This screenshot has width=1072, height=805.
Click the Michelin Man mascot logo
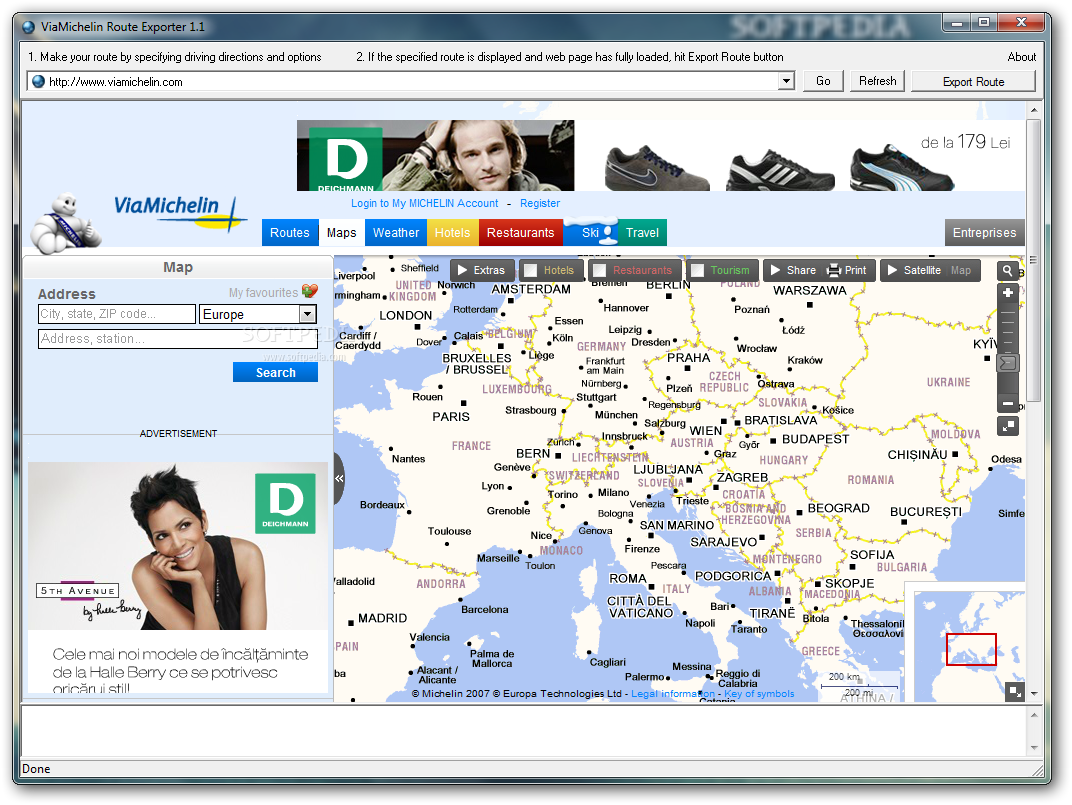pos(66,224)
